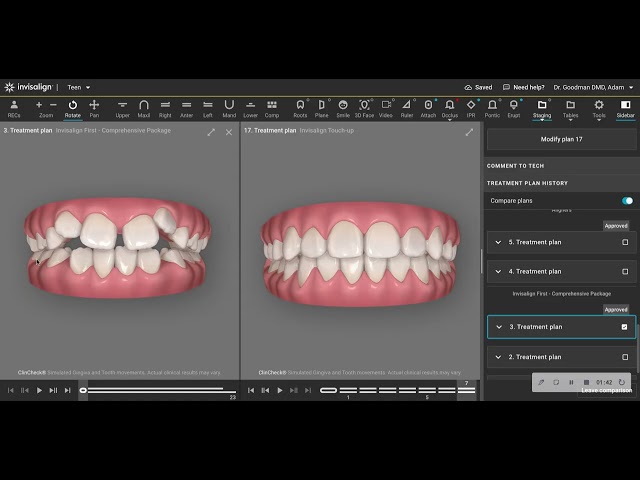Play the plan 3 animation

(39, 390)
